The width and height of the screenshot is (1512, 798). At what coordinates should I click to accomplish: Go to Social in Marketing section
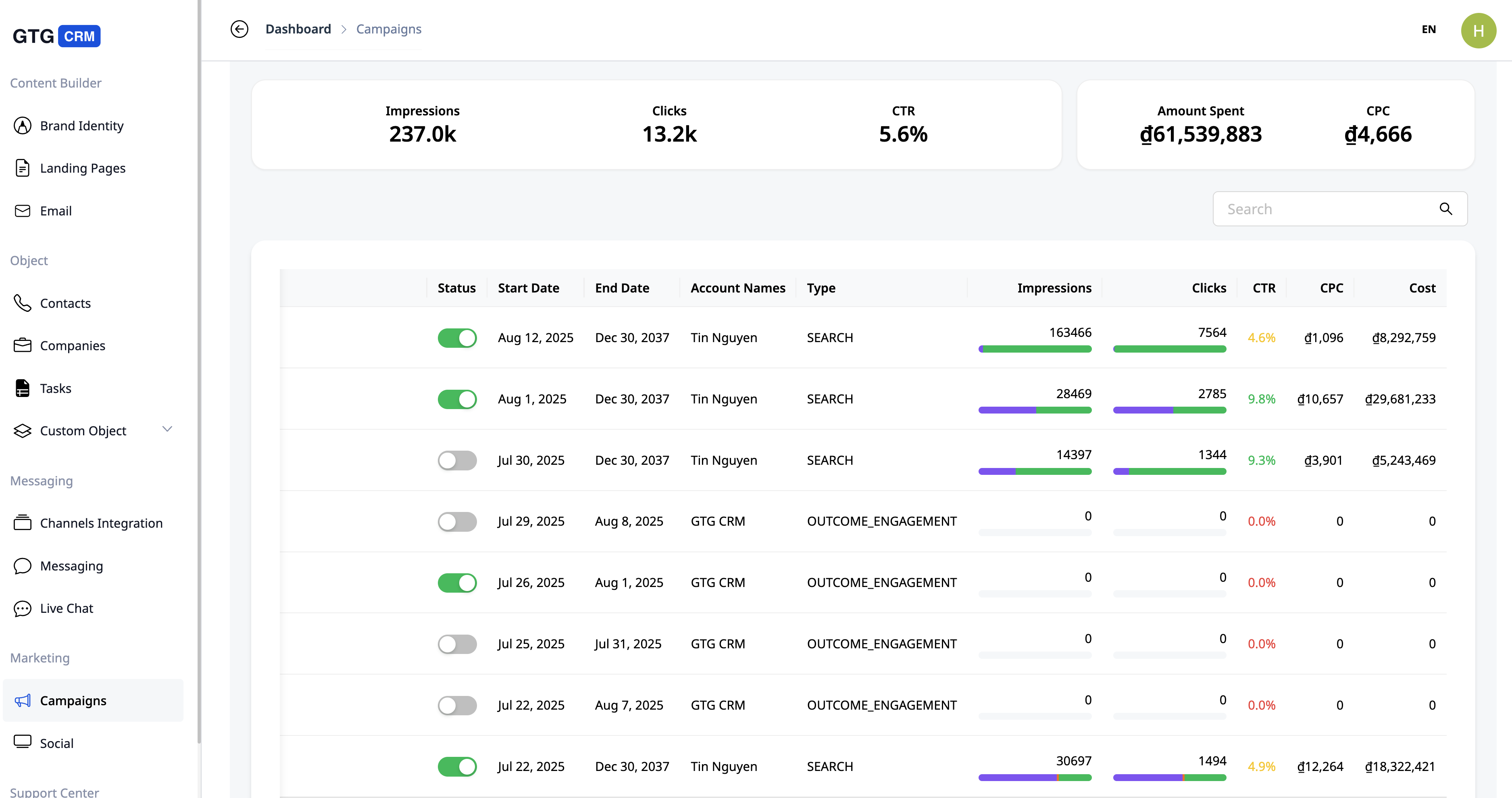tap(56, 743)
